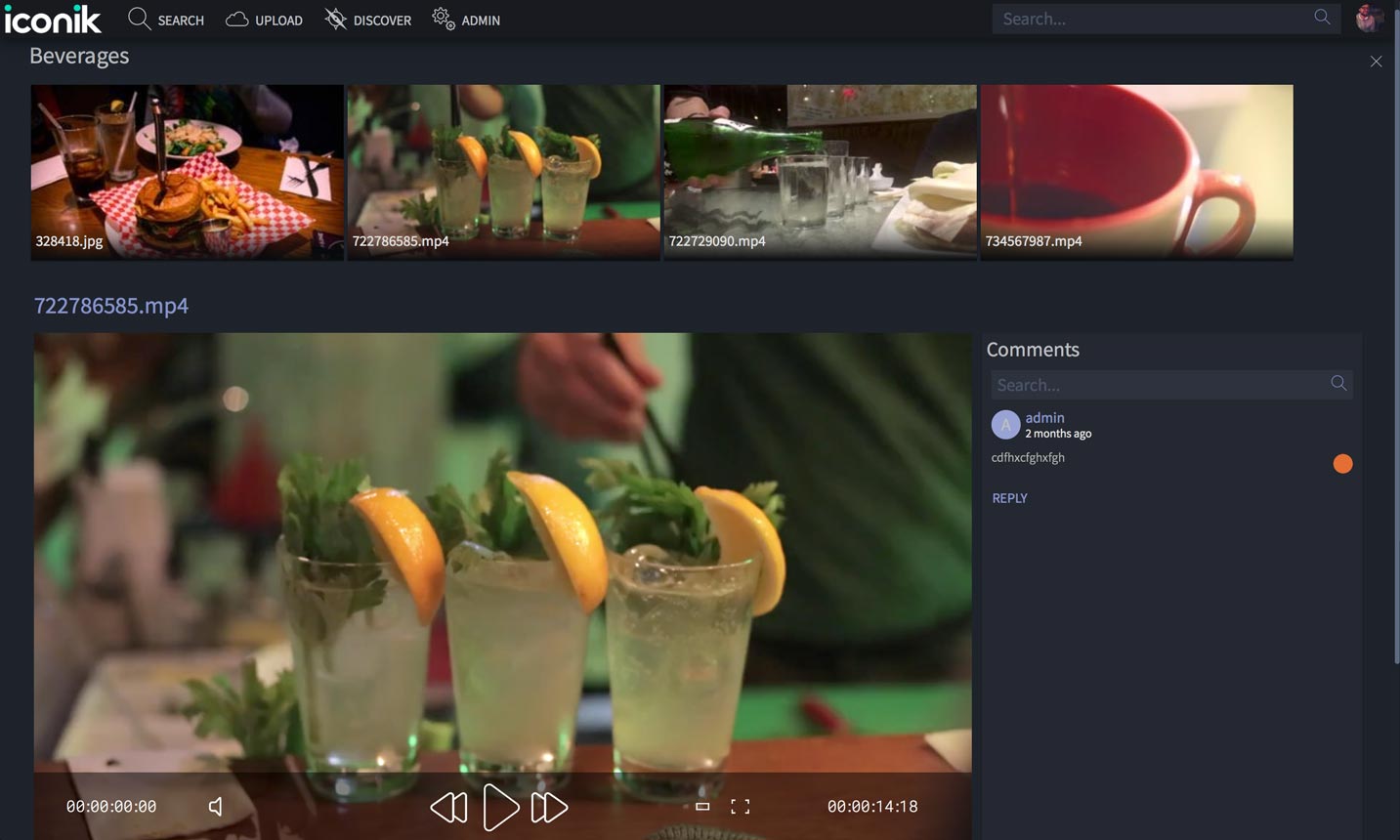The height and width of the screenshot is (840, 1400).
Task: Click the current timecode 00:00:00:00
Action: [x=111, y=807]
